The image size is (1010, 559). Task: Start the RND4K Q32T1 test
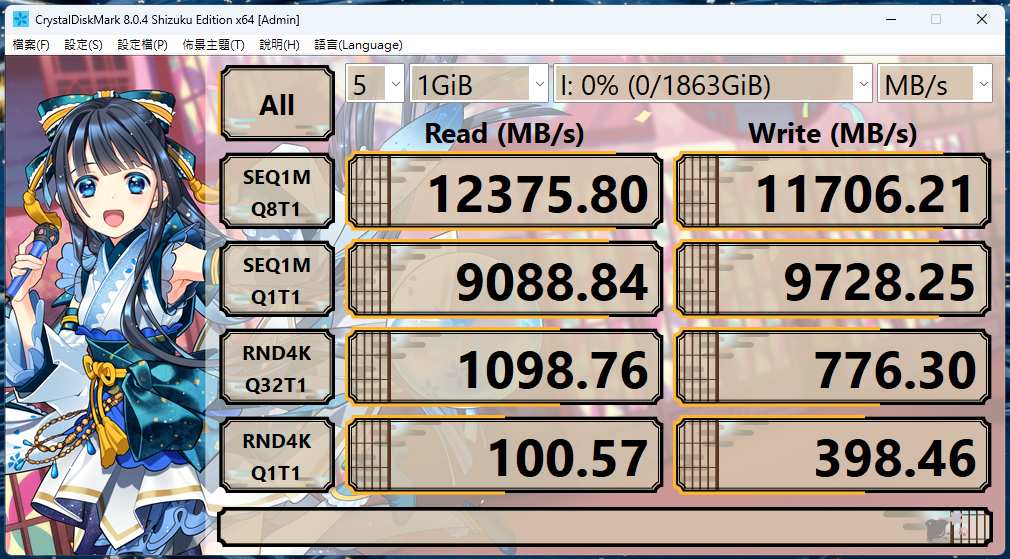(277, 368)
